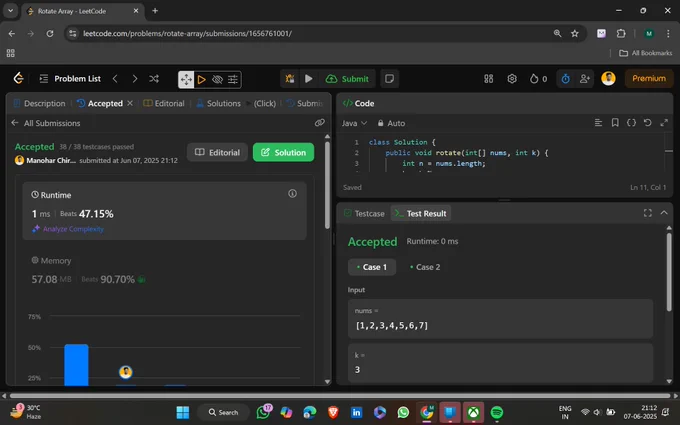Click the Editorial button beside Solution
The image size is (680, 425).
pos(217,152)
